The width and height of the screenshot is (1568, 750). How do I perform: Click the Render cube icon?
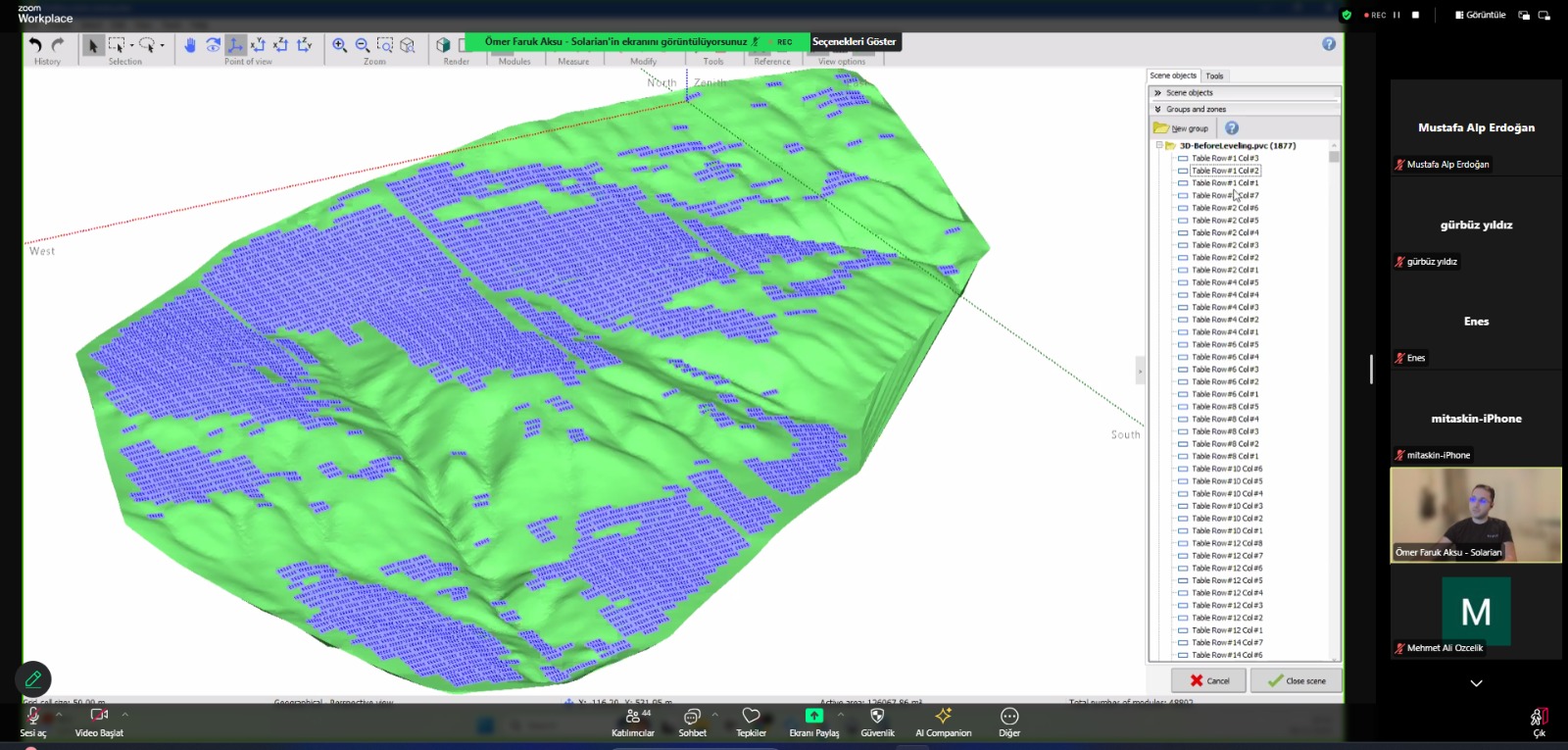443,45
